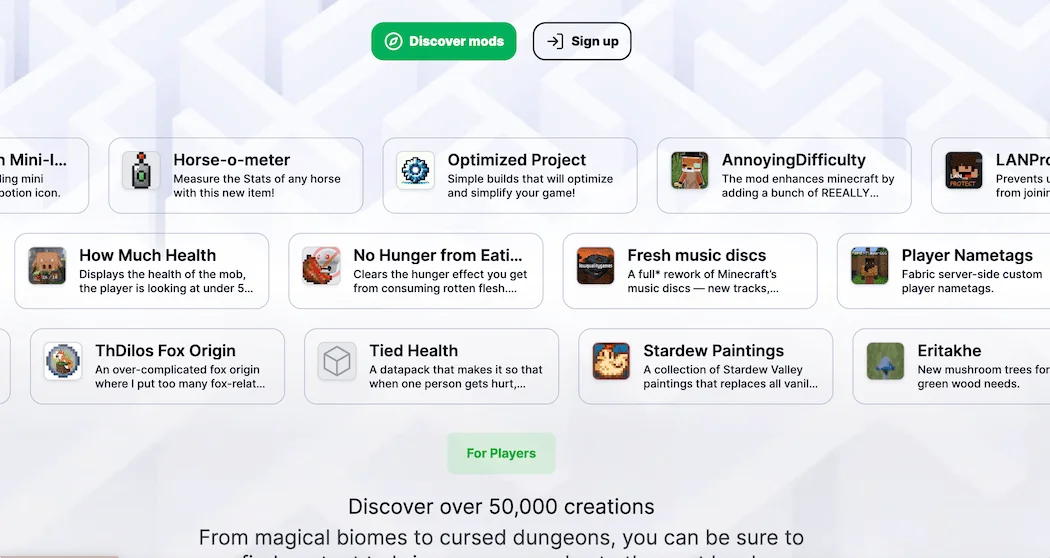
Task: Open the Fresh music discs title
Action: click(696, 255)
